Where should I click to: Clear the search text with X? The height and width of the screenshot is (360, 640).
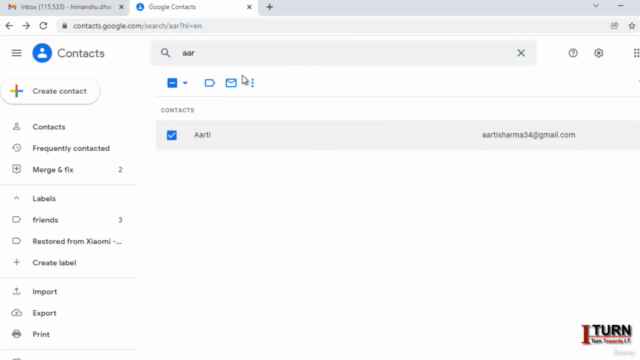click(521, 53)
